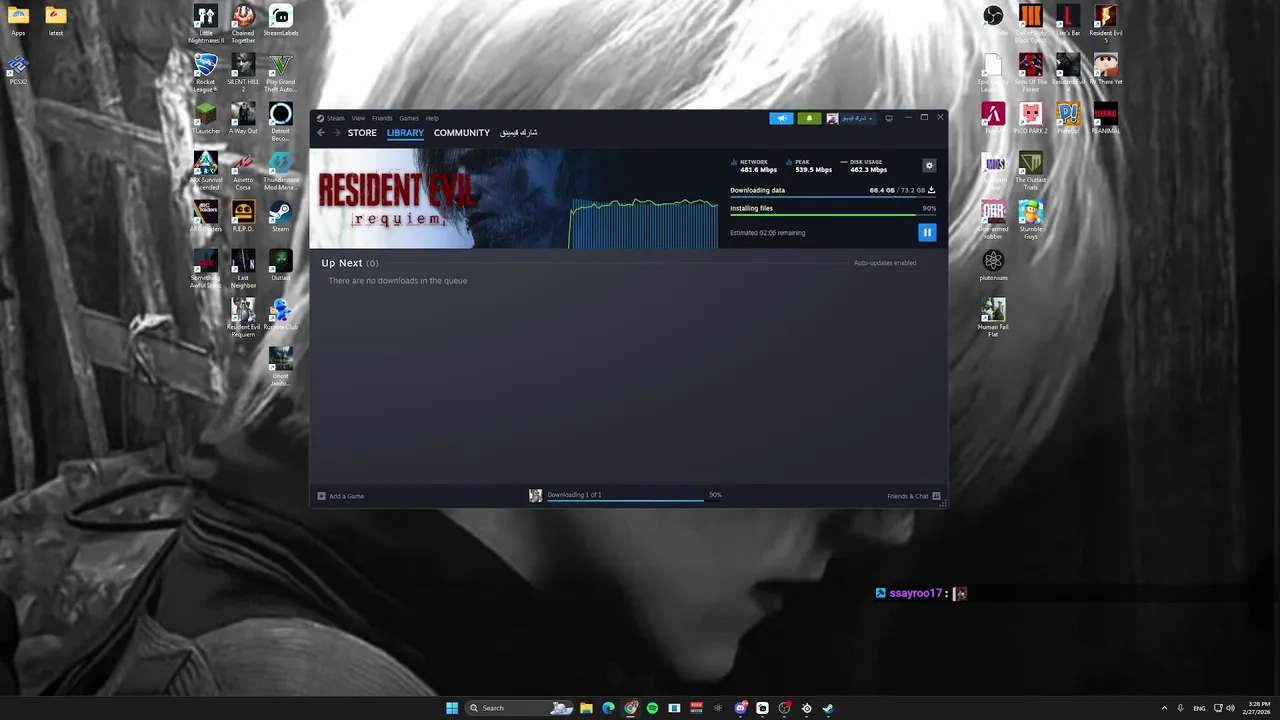The image size is (1280, 720).
Task: Select PICO PARK 2 desktop icon
Action: click(1031, 119)
